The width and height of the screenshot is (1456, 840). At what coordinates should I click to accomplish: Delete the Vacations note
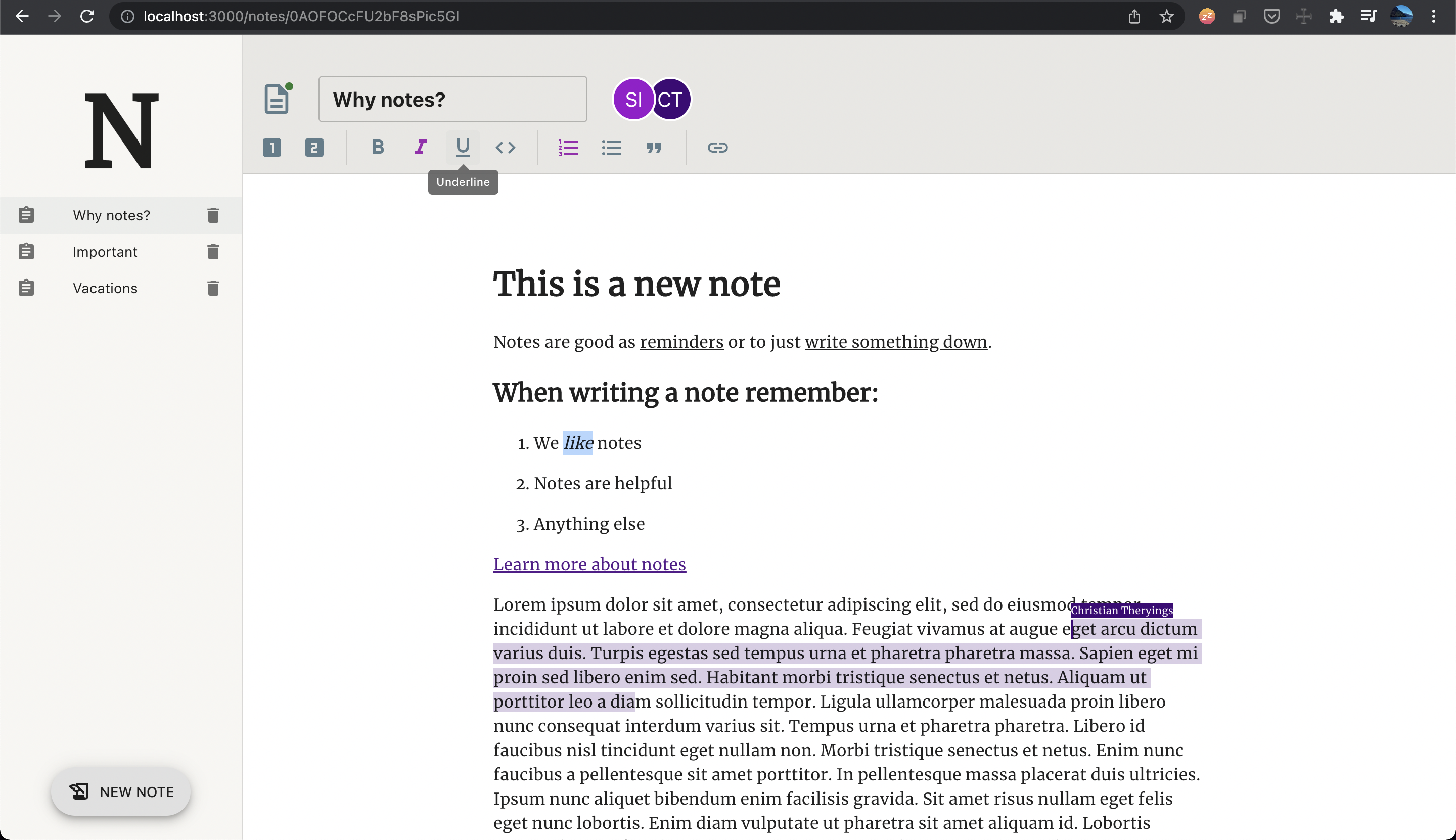(x=213, y=288)
